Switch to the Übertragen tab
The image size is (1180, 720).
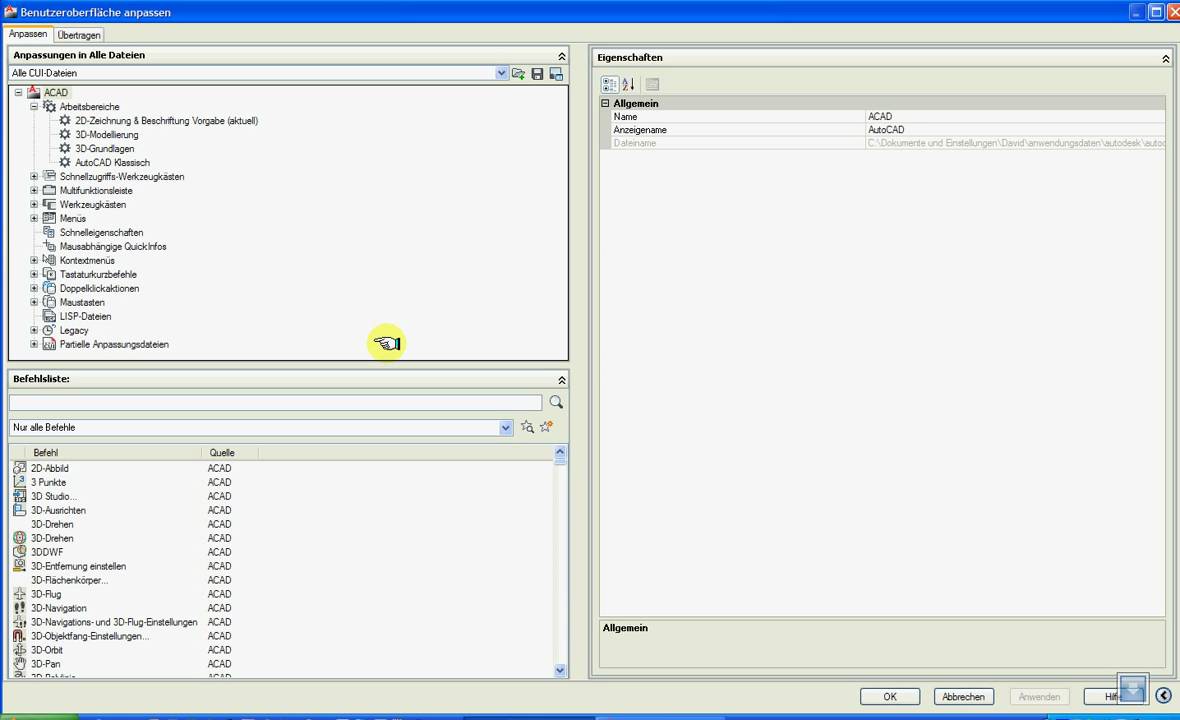coord(79,35)
